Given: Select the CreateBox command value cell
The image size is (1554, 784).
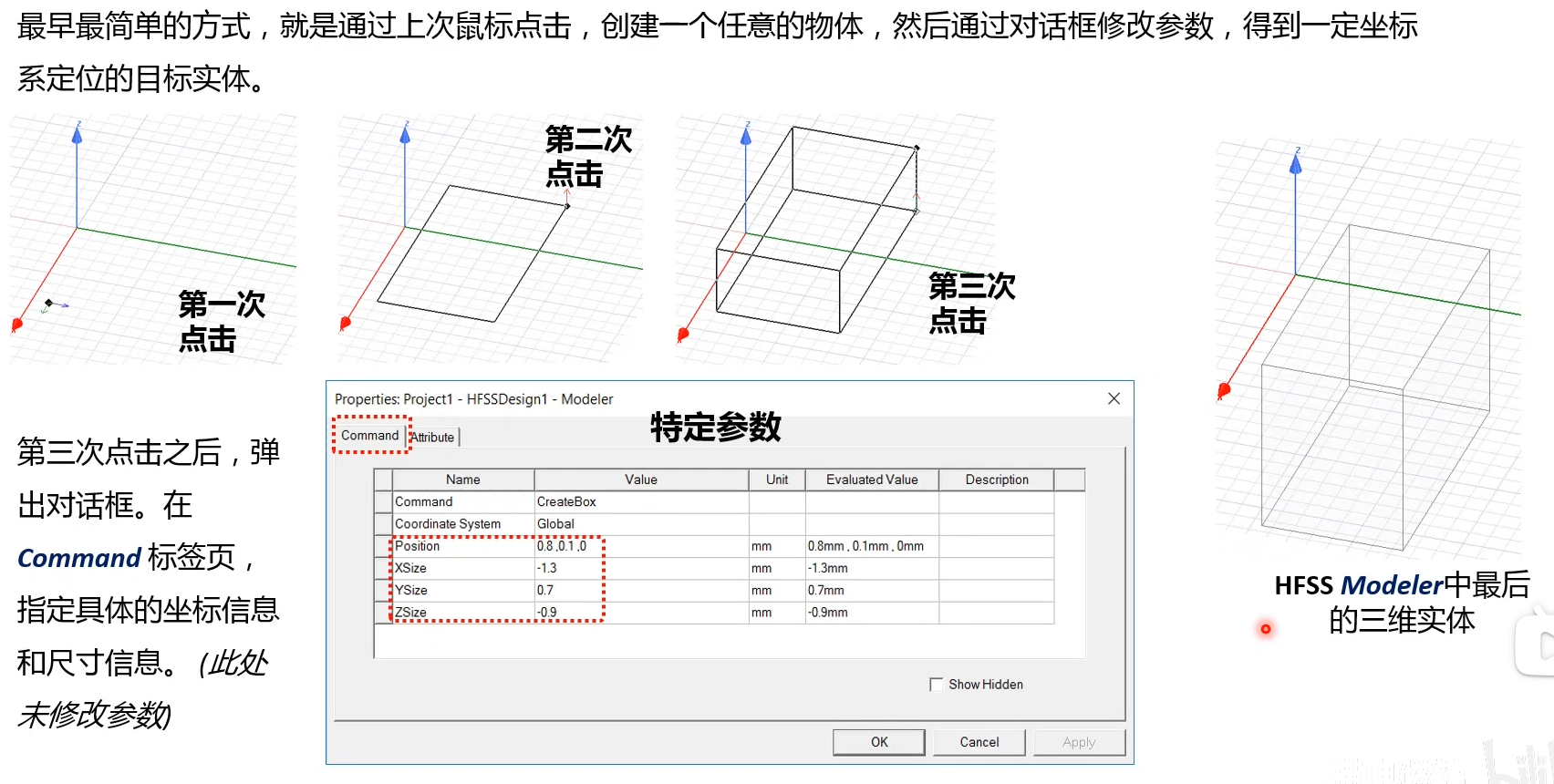Looking at the screenshot, I should click(x=640, y=502).
